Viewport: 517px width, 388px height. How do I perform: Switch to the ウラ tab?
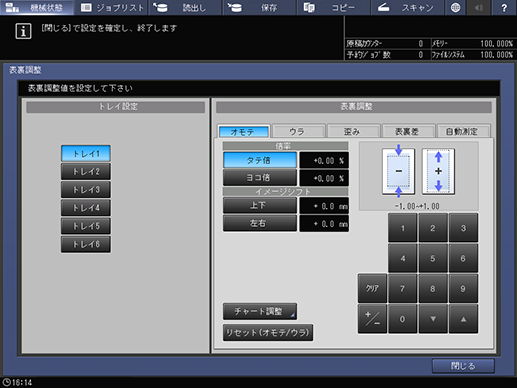tap(299, 131)
